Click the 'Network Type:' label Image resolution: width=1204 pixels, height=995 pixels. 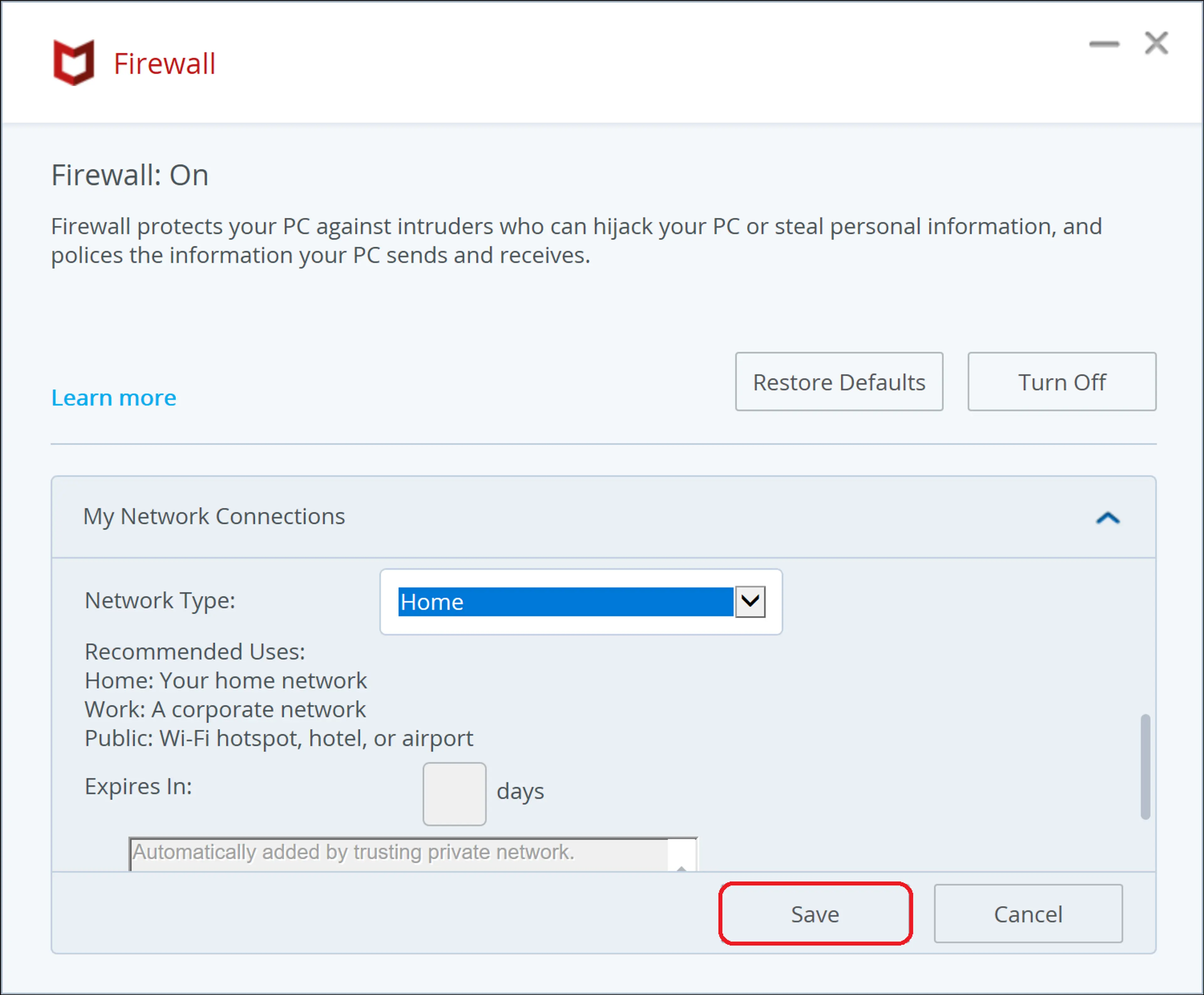[x=160, y=601]
